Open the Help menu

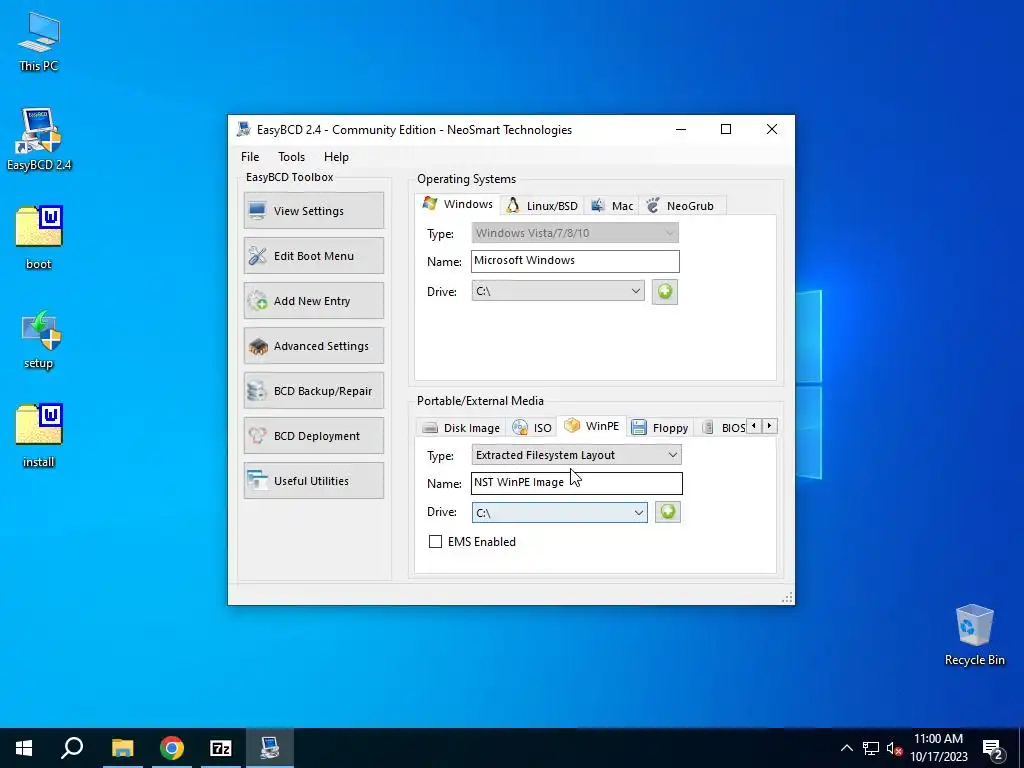(x=336, y=157)
